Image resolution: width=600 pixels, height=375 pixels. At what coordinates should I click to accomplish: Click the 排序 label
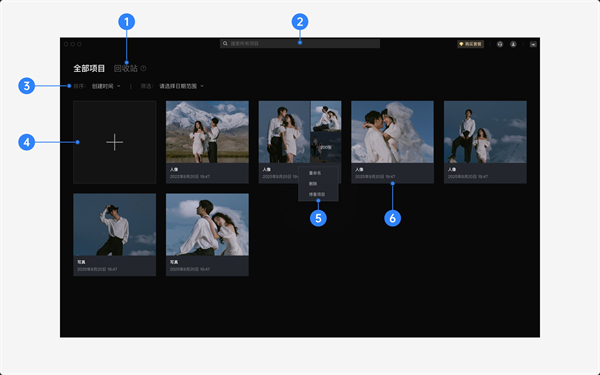coord(79,86)
